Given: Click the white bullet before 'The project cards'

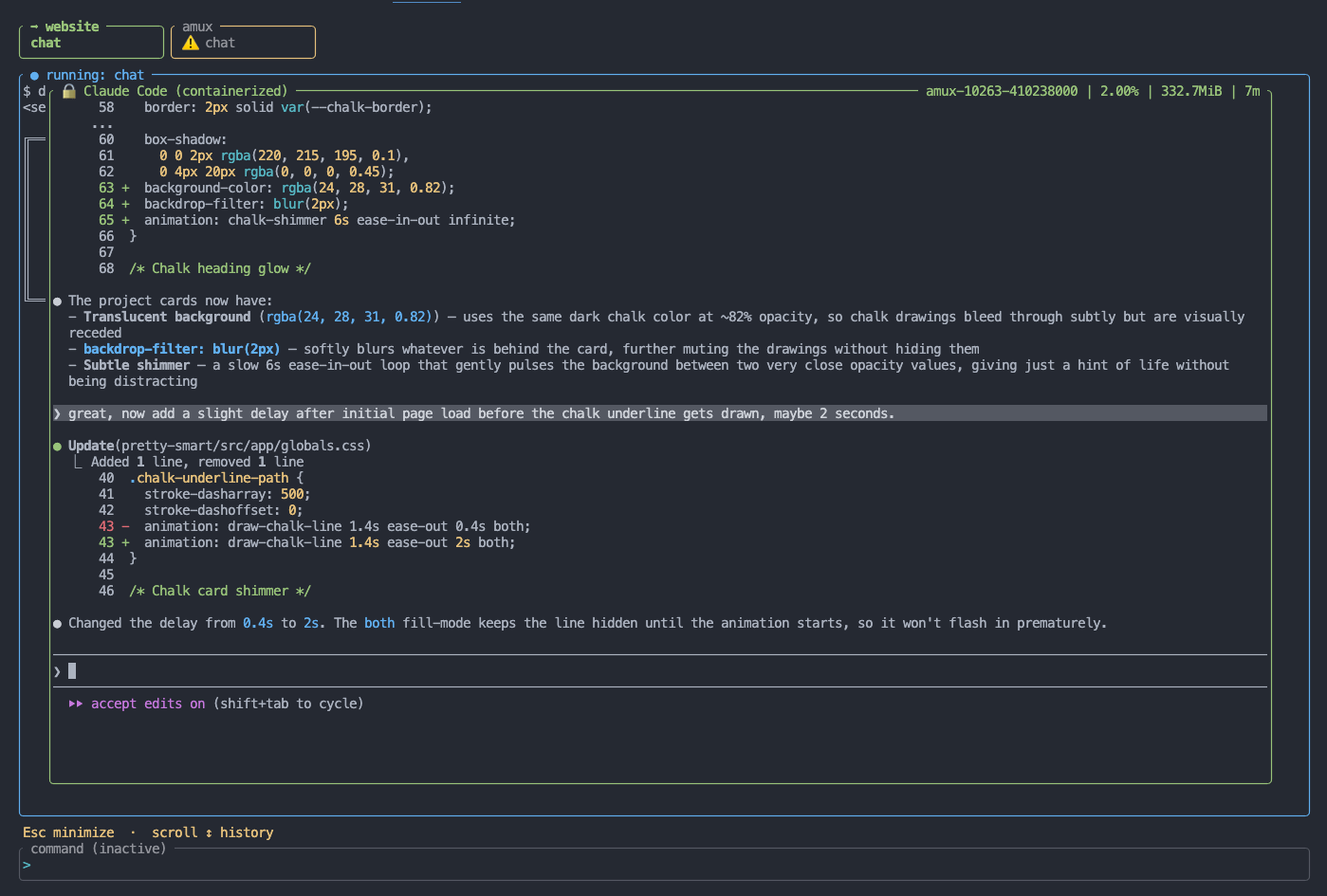Looking at the screenshot, I should [x=57, y=301].
